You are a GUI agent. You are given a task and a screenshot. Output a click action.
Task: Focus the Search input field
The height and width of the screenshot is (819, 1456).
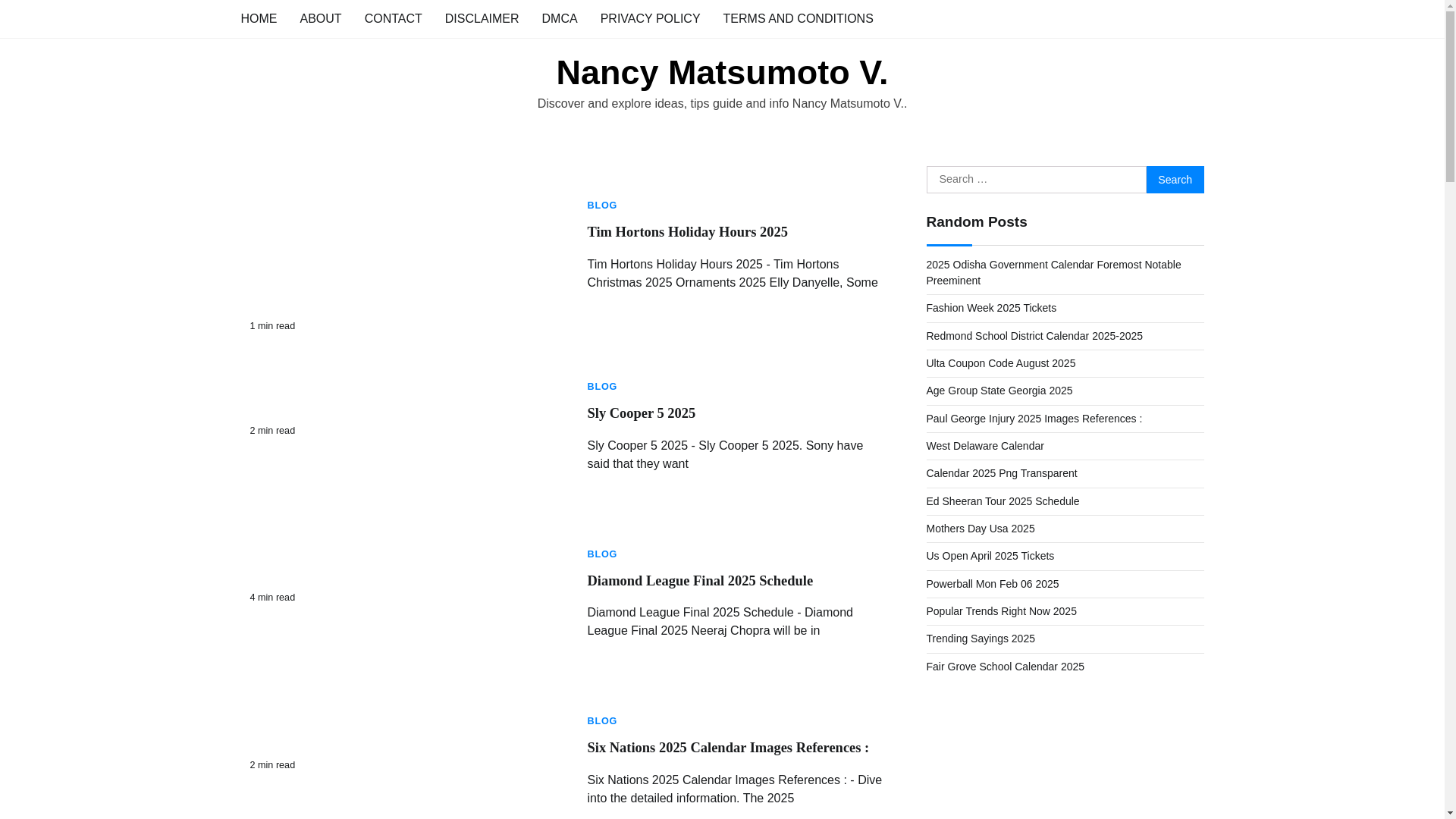(x=1036, y=180)
